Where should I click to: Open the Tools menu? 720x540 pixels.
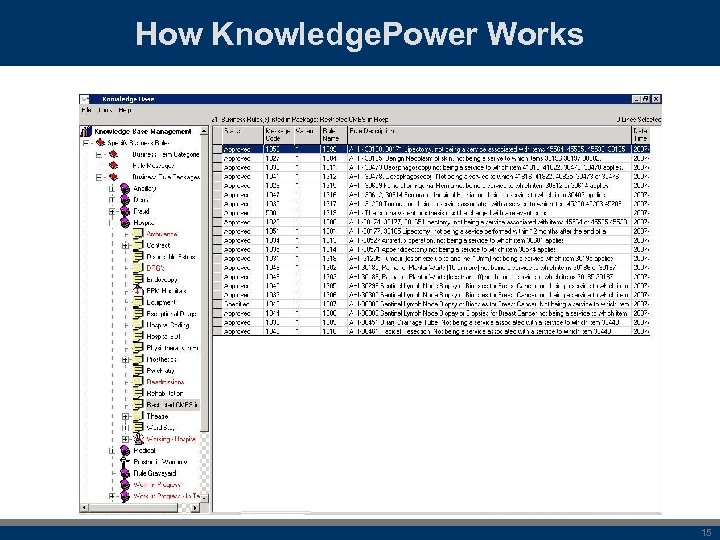(106, 110)
